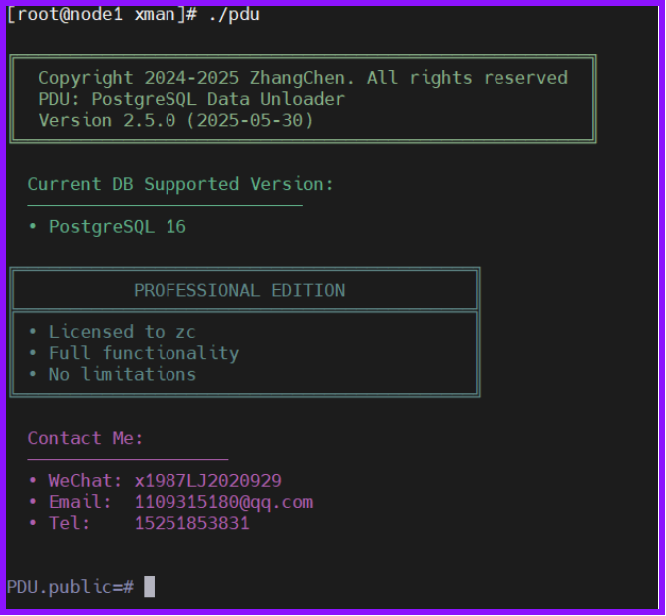Click the PostgreSQL 16 bullet item
Screen dimensions: 666x616
coord(116,226)
